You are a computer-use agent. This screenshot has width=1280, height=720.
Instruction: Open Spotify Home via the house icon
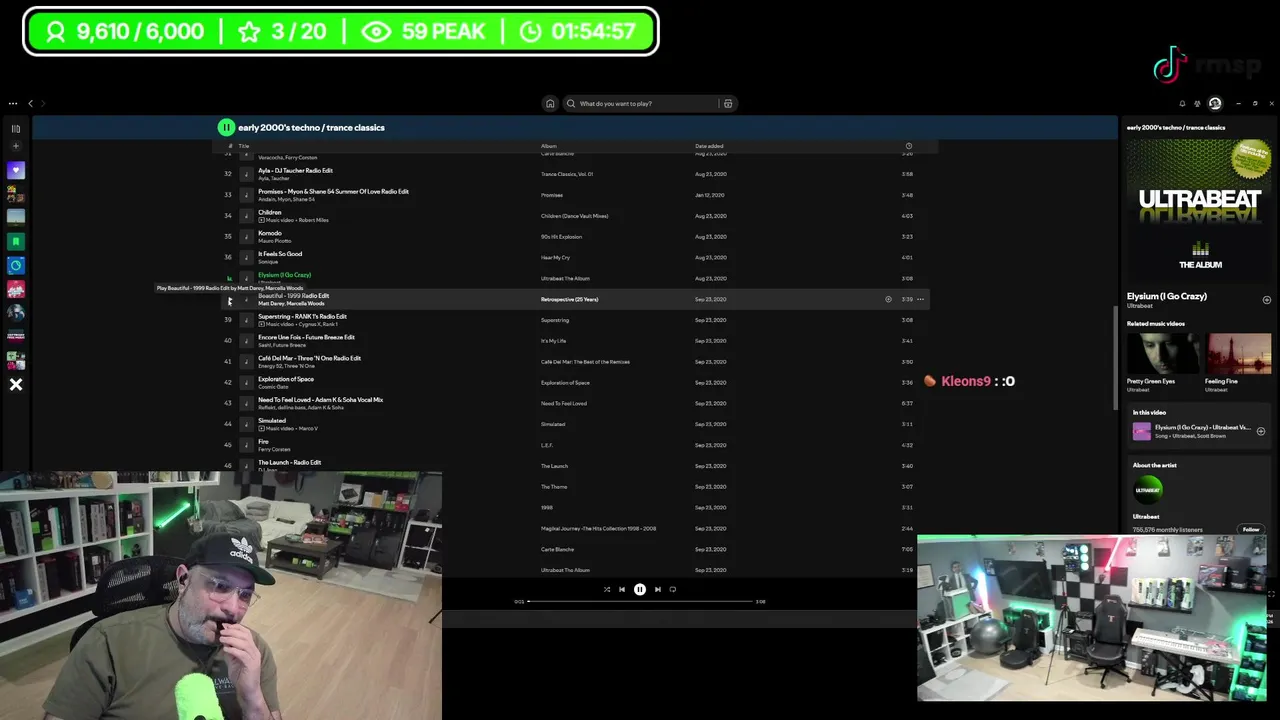(x=549, y=103)
